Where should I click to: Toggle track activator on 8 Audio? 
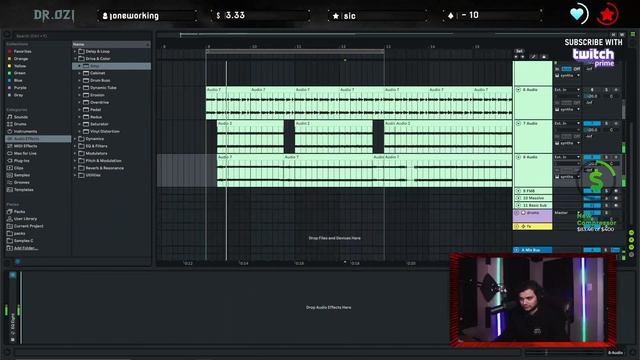click(x=592, y=157)
